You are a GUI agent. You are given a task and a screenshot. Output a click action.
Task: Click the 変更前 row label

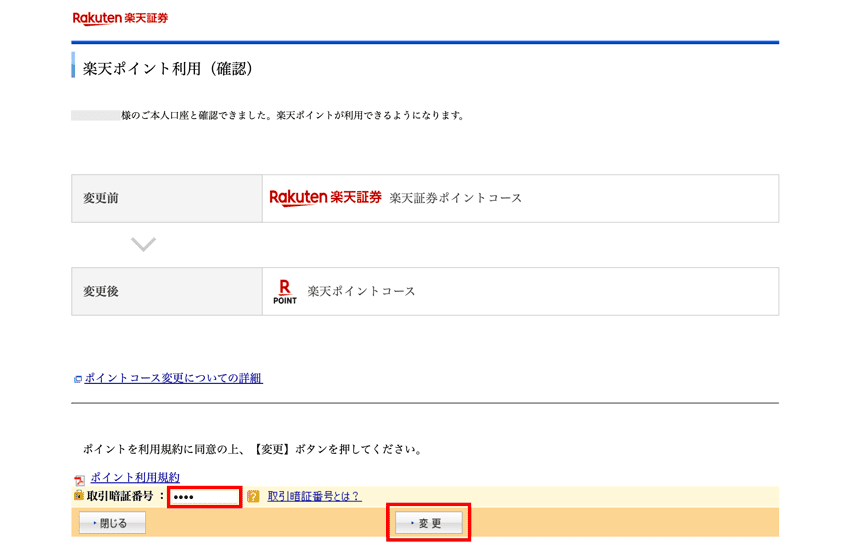tap(101, 198)
